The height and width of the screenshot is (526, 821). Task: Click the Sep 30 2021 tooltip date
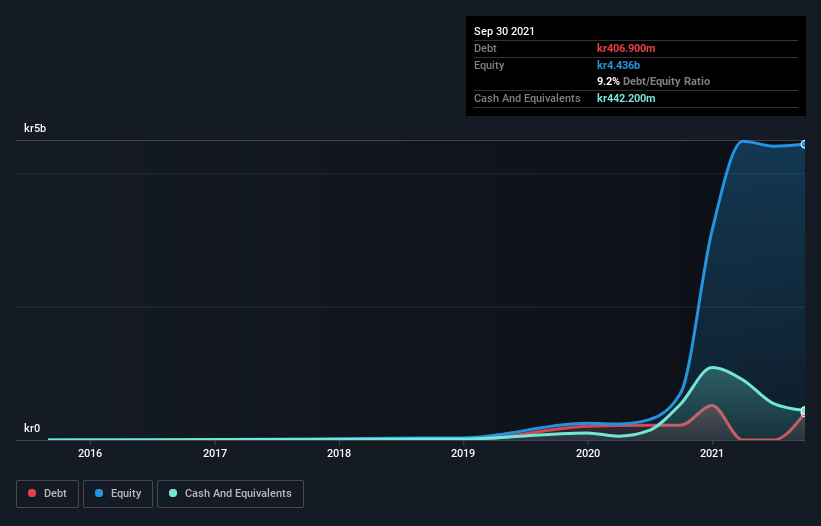point(504,31)
